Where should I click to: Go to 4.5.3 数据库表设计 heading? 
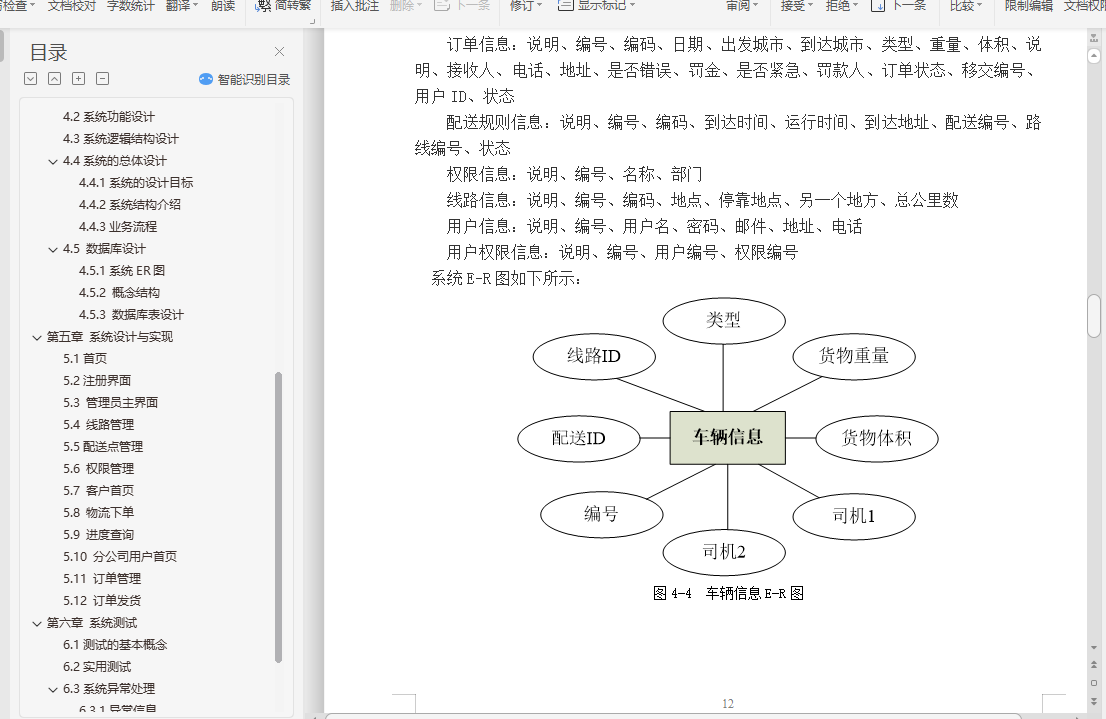(131, 315)
